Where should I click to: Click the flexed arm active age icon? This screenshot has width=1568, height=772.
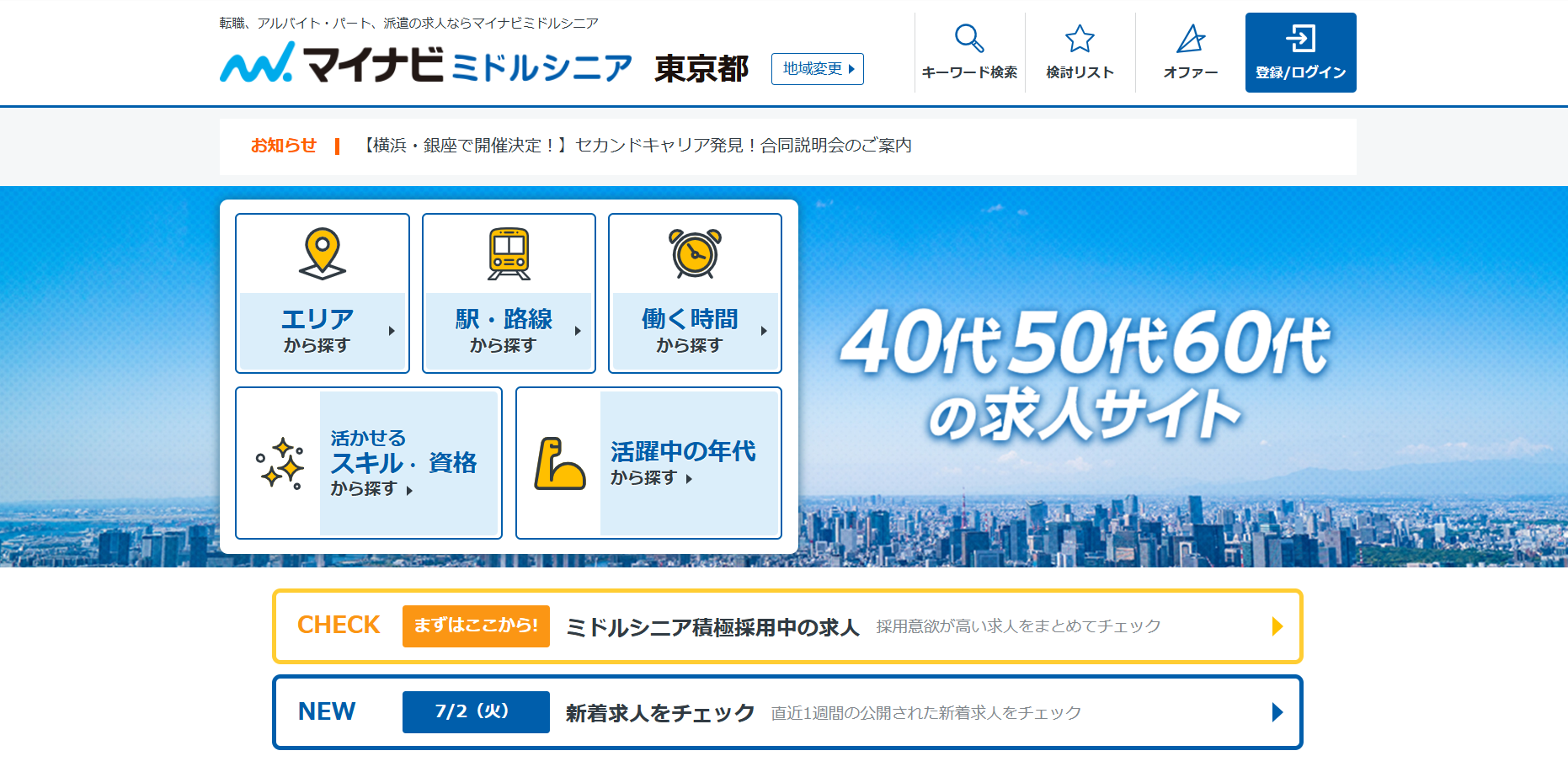(x=559, y=463)
